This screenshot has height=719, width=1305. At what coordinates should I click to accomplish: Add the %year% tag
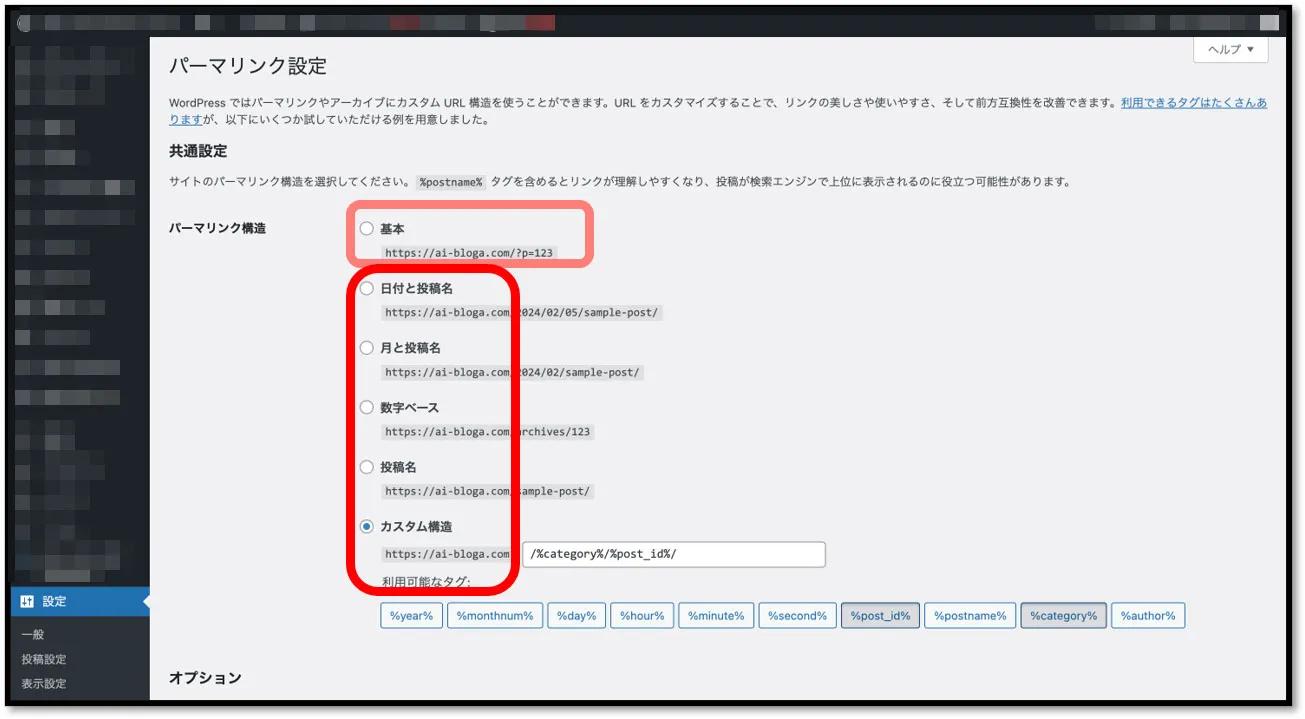(x=411, y=616)
